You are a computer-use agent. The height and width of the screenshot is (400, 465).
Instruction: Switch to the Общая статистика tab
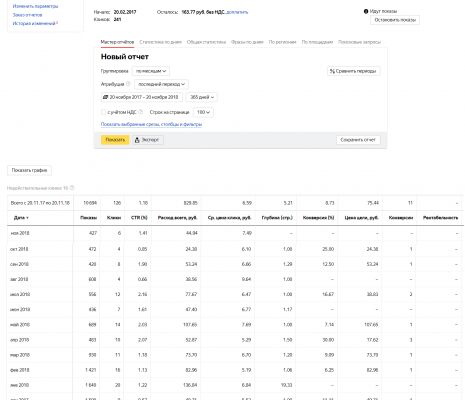tap(206, 42)
